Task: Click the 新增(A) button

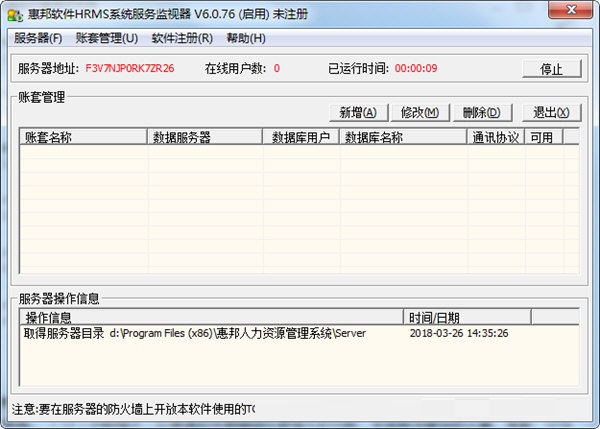Action: [x=359, y=113]
